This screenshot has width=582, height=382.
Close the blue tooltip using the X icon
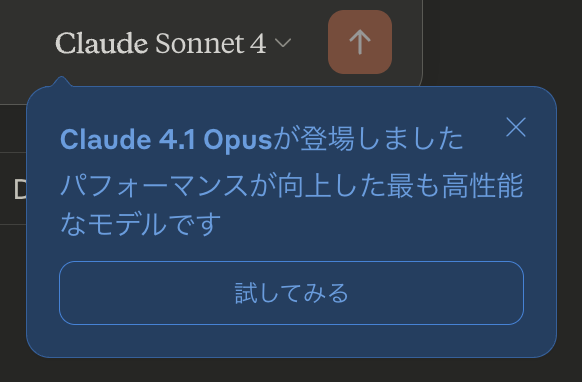(516, 127)
